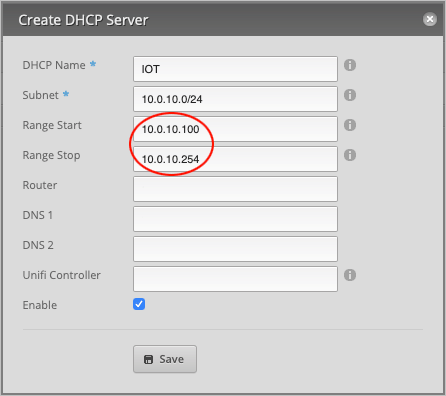The height and width of the screenshot is (396, 446).
Task: Open the Range Start info icon
Action: pos(350,125)
